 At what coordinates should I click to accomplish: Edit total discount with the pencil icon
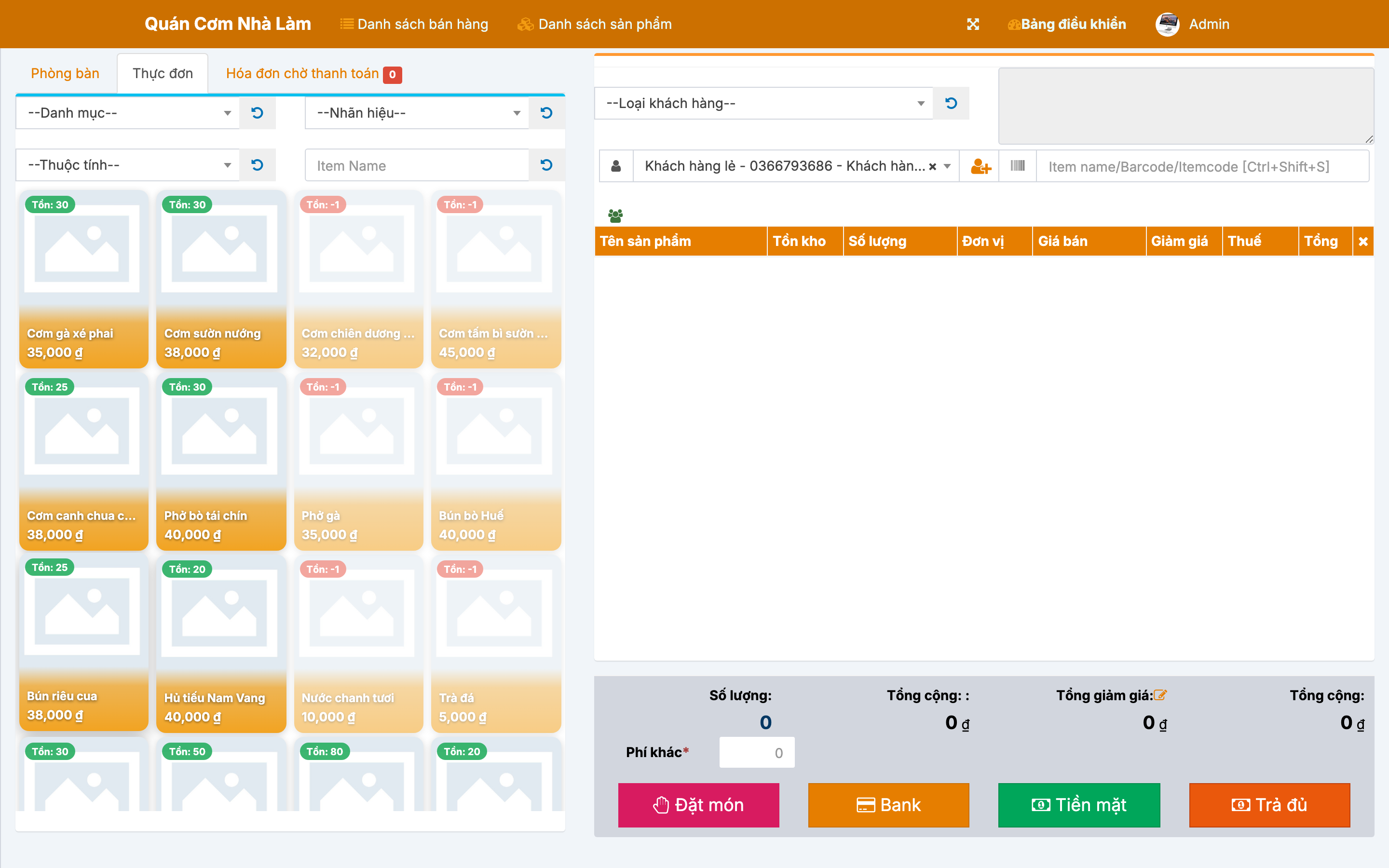point(1160,694)
